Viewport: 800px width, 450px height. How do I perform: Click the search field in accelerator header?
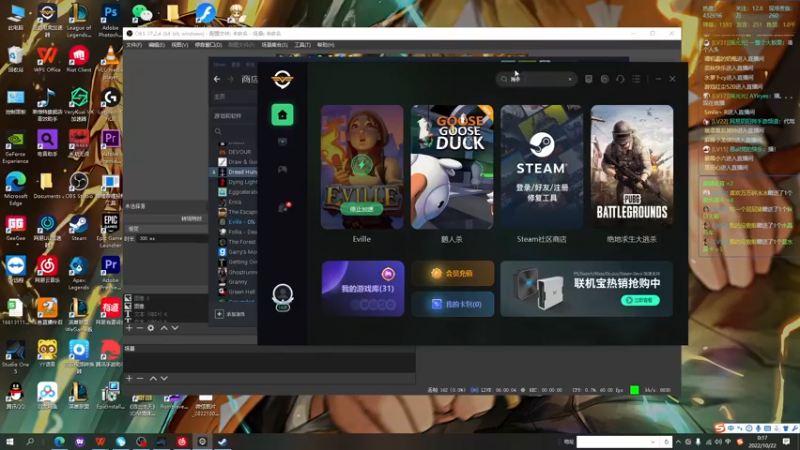(x=536, y=79)
